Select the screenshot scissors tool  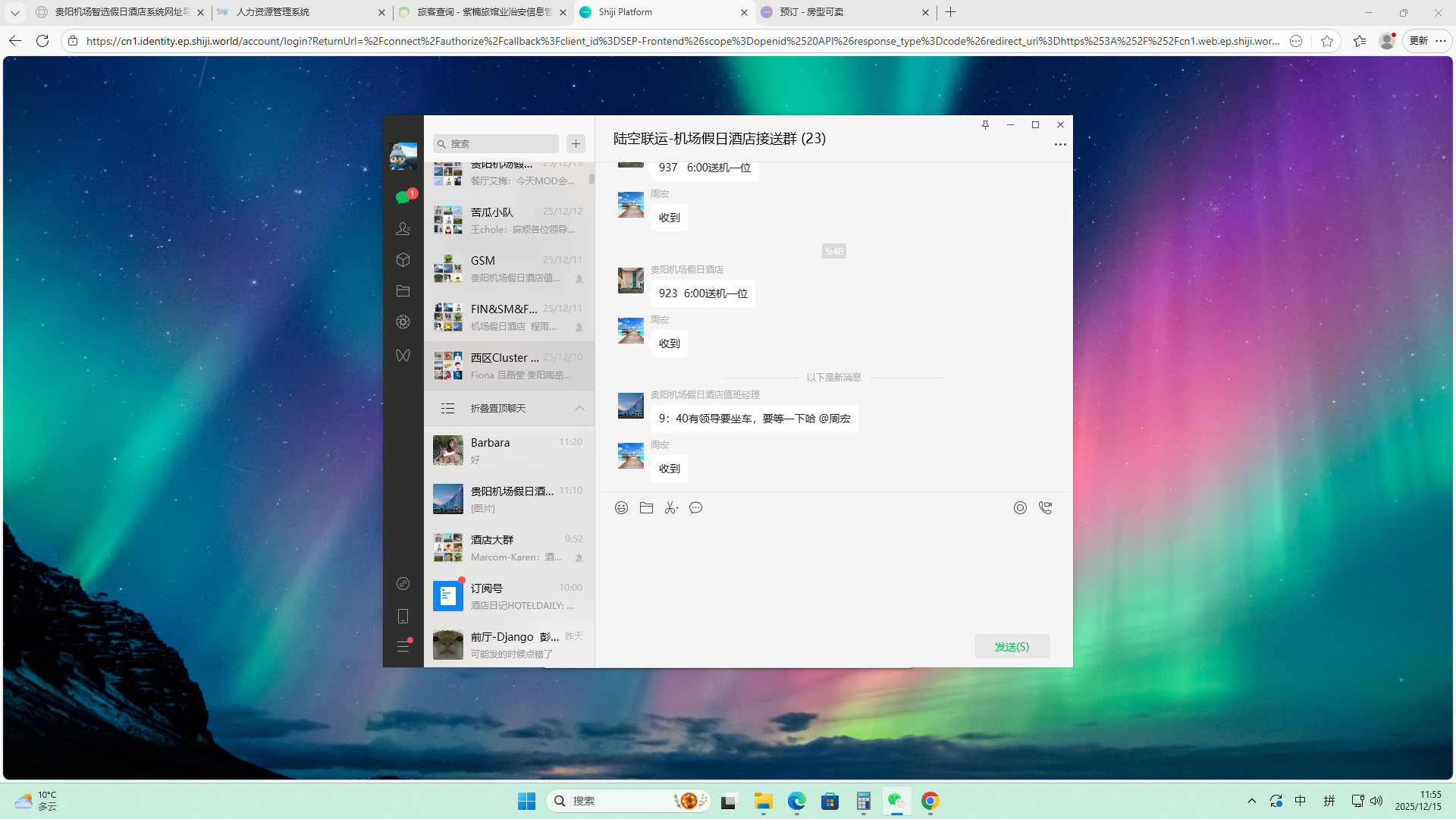670,508
